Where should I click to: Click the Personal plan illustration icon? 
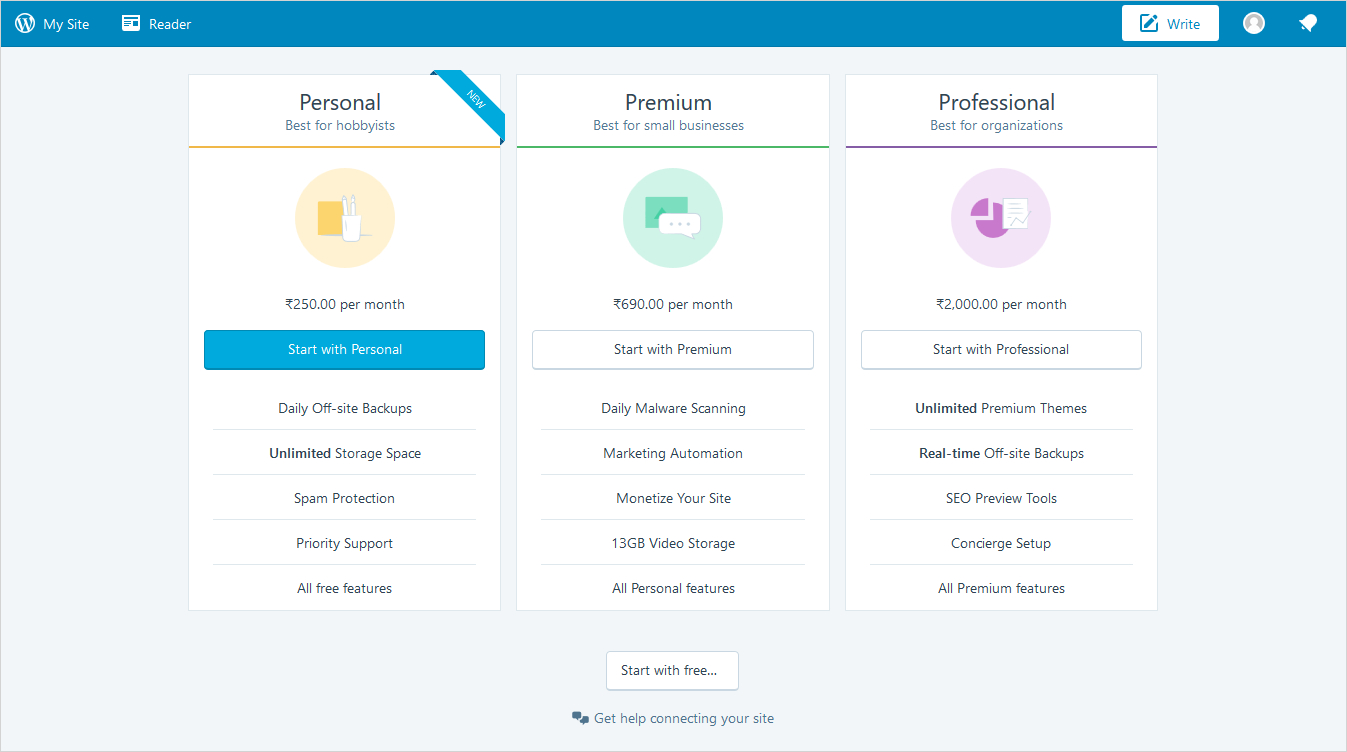(x=344, y=218)
